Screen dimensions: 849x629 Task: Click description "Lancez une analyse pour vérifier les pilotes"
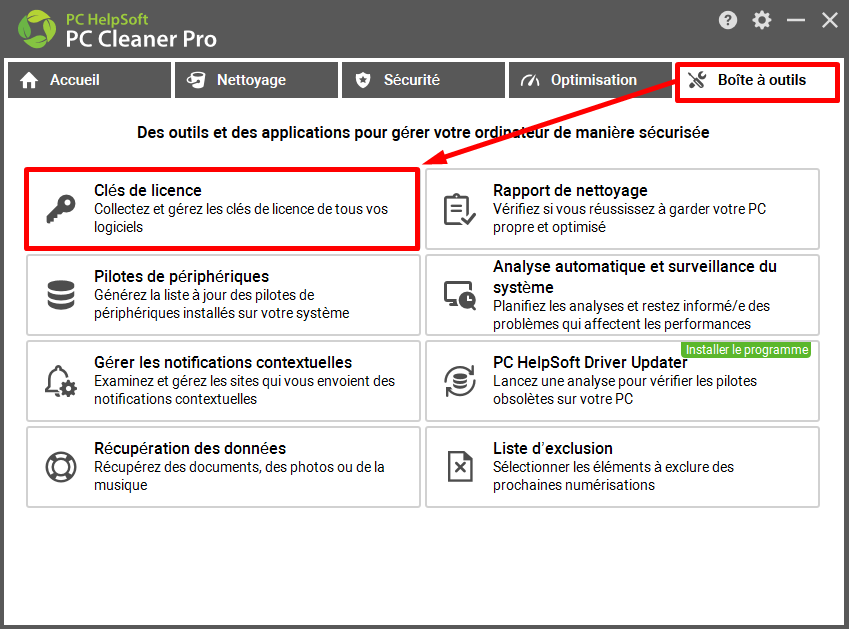[x=625, y=390]
